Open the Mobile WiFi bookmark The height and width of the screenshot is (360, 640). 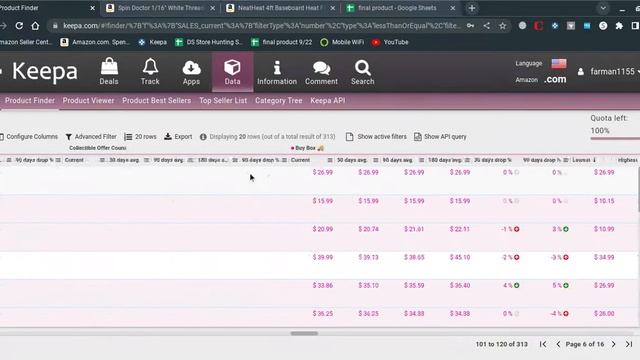(x=342, y=42)
